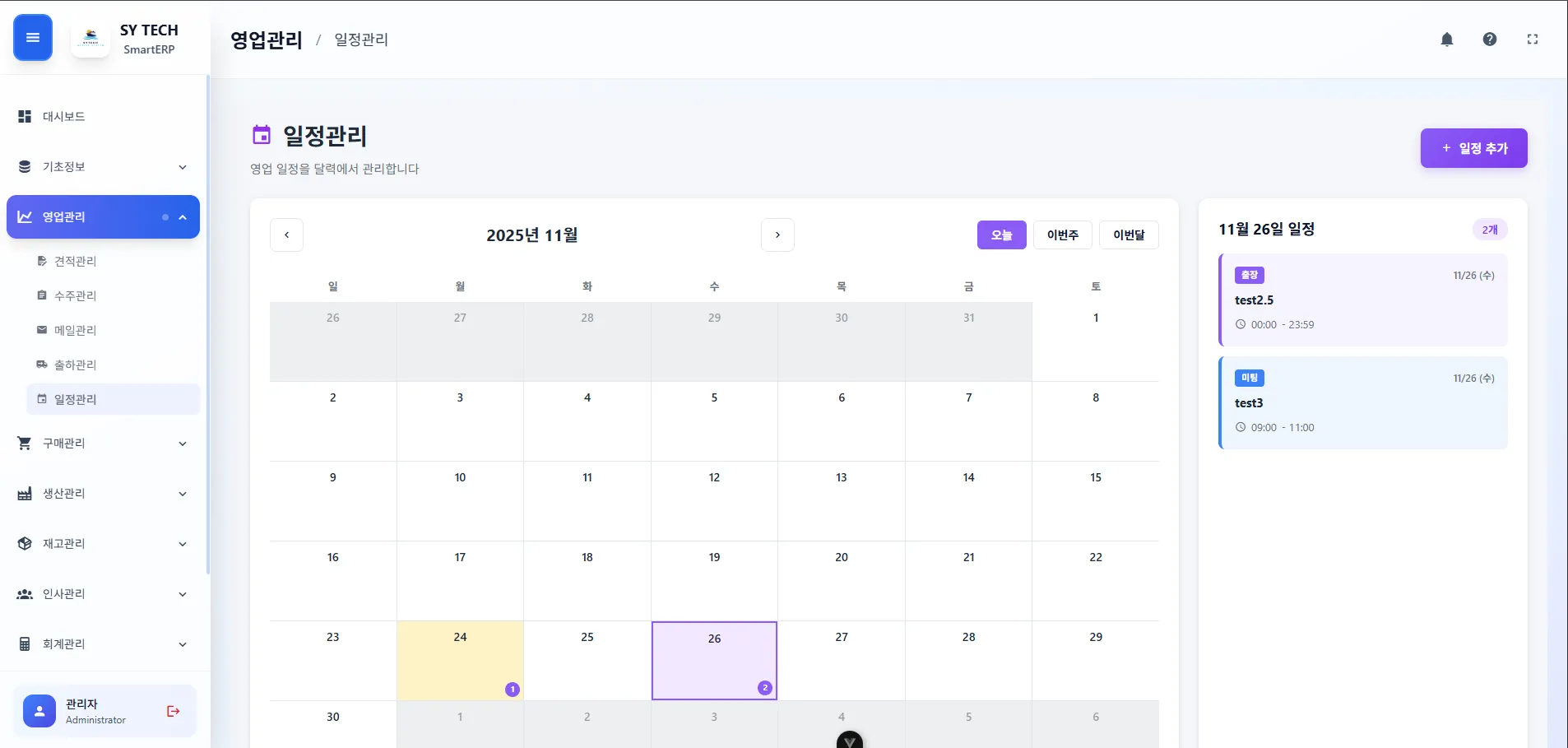This screenshot has width=1568, height=748.
Task: Select November 26 in the calendar
Action: tap(714, 661)
